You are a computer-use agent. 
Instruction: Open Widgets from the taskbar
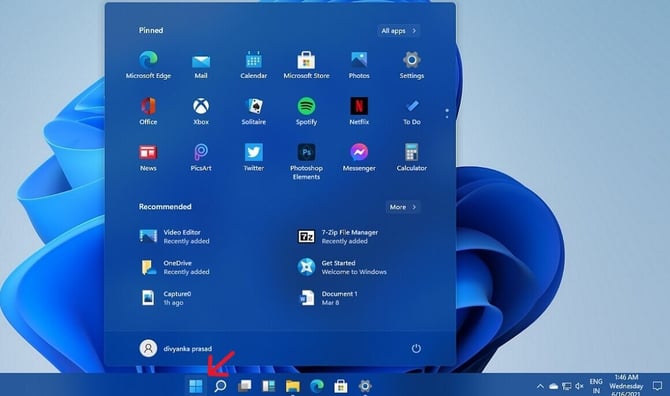tap(268, 386)
